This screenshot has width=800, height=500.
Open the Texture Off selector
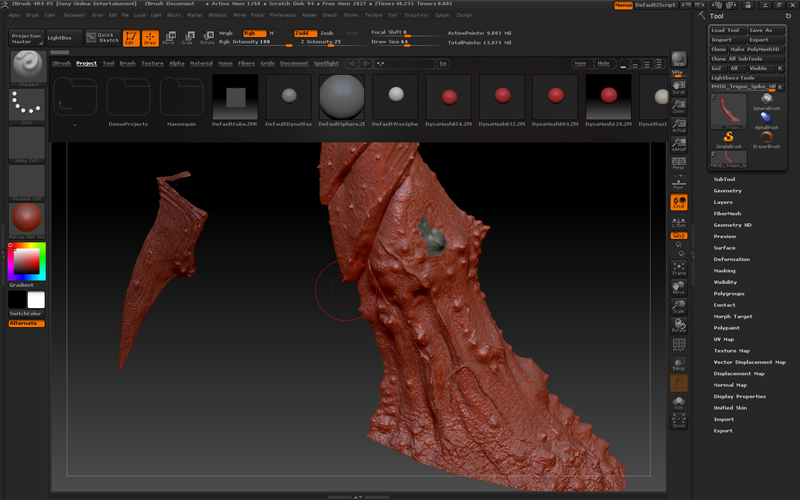click(27, 183)
